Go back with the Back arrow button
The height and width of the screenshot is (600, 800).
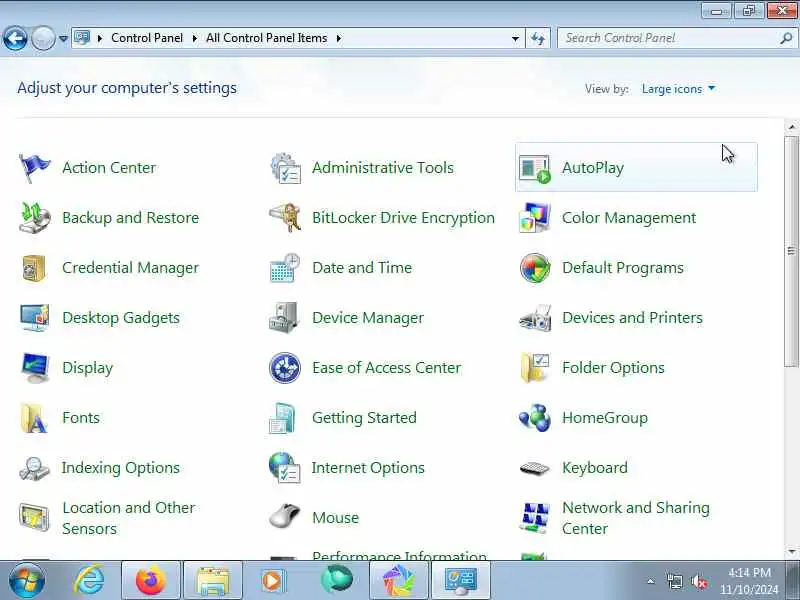tap(15, 38)
